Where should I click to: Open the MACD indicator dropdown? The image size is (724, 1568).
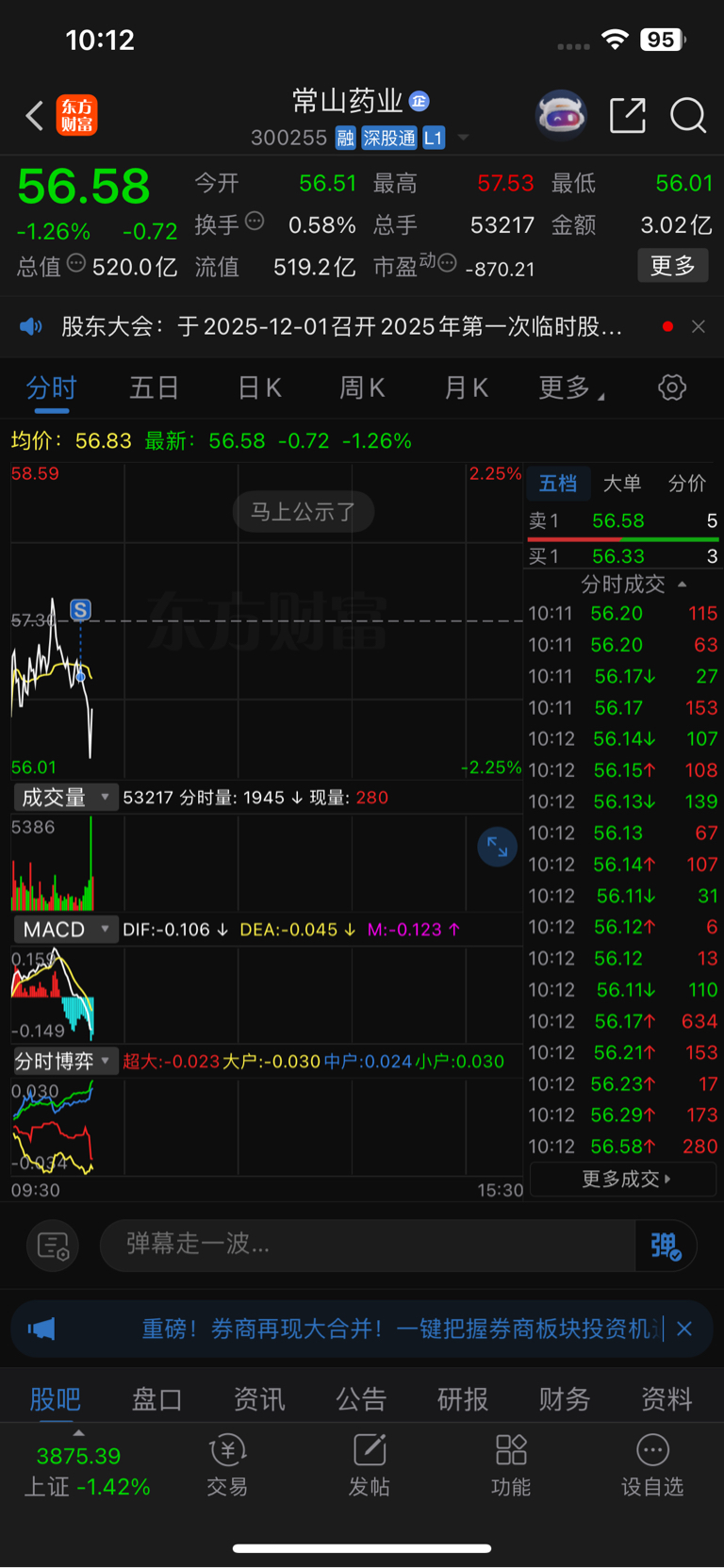tap(65, 930)
